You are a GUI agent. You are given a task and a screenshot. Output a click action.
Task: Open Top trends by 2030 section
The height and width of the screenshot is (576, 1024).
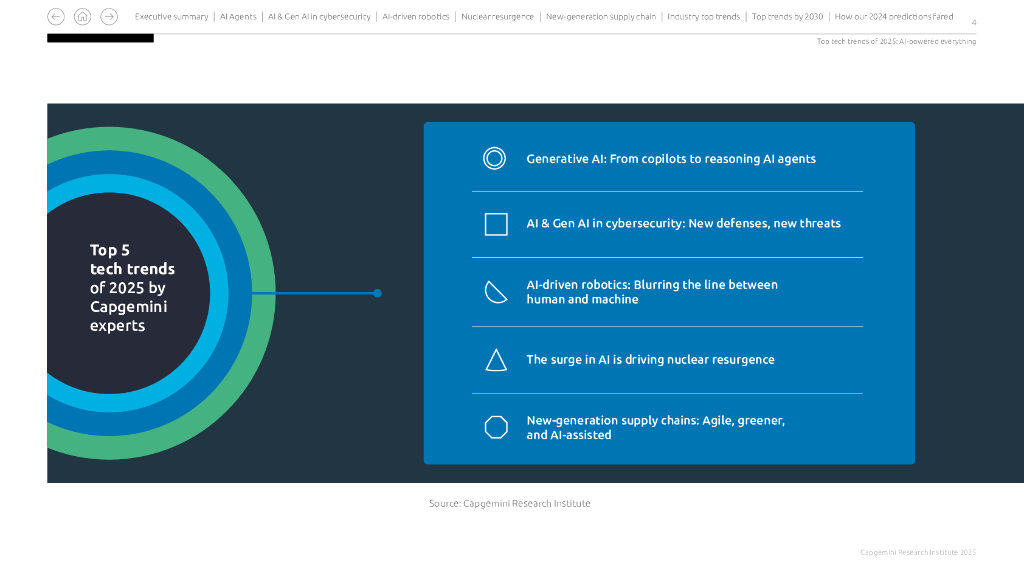[788, 17]
